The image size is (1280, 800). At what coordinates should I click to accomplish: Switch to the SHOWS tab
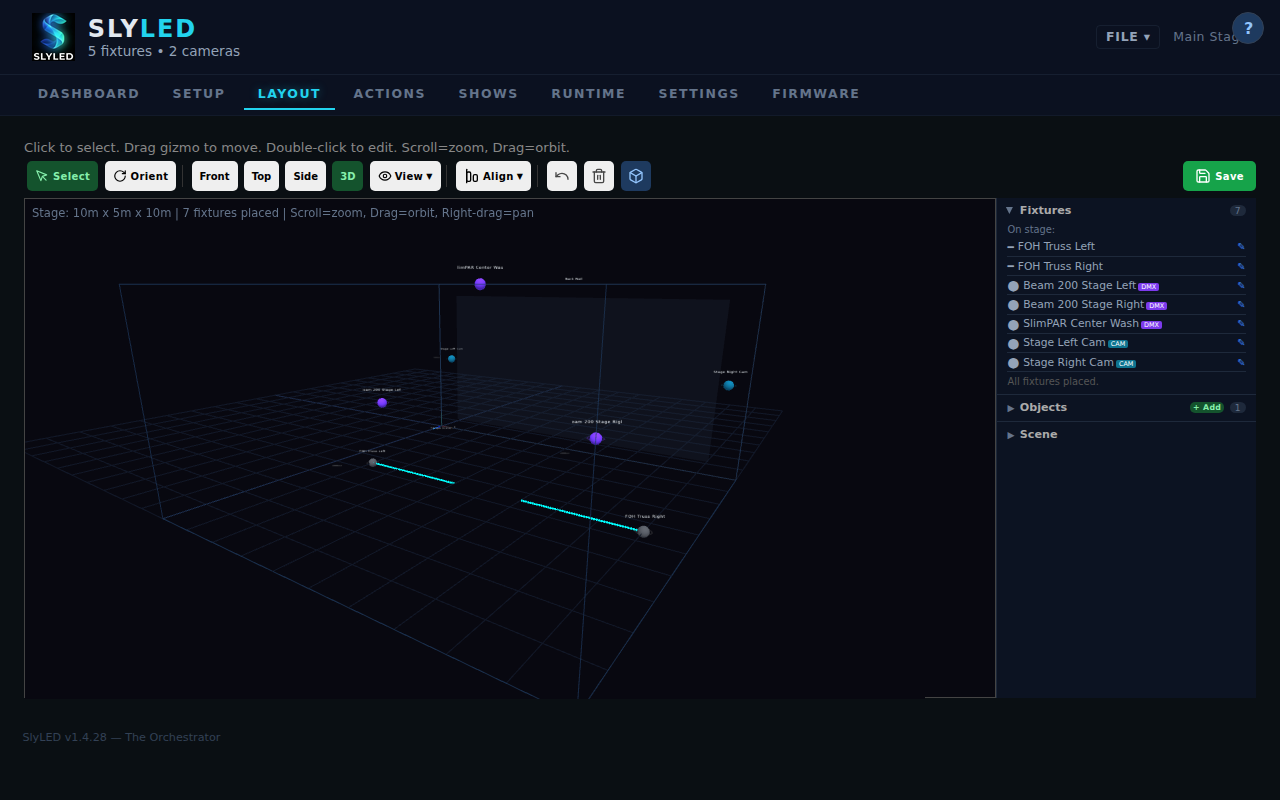488,93
